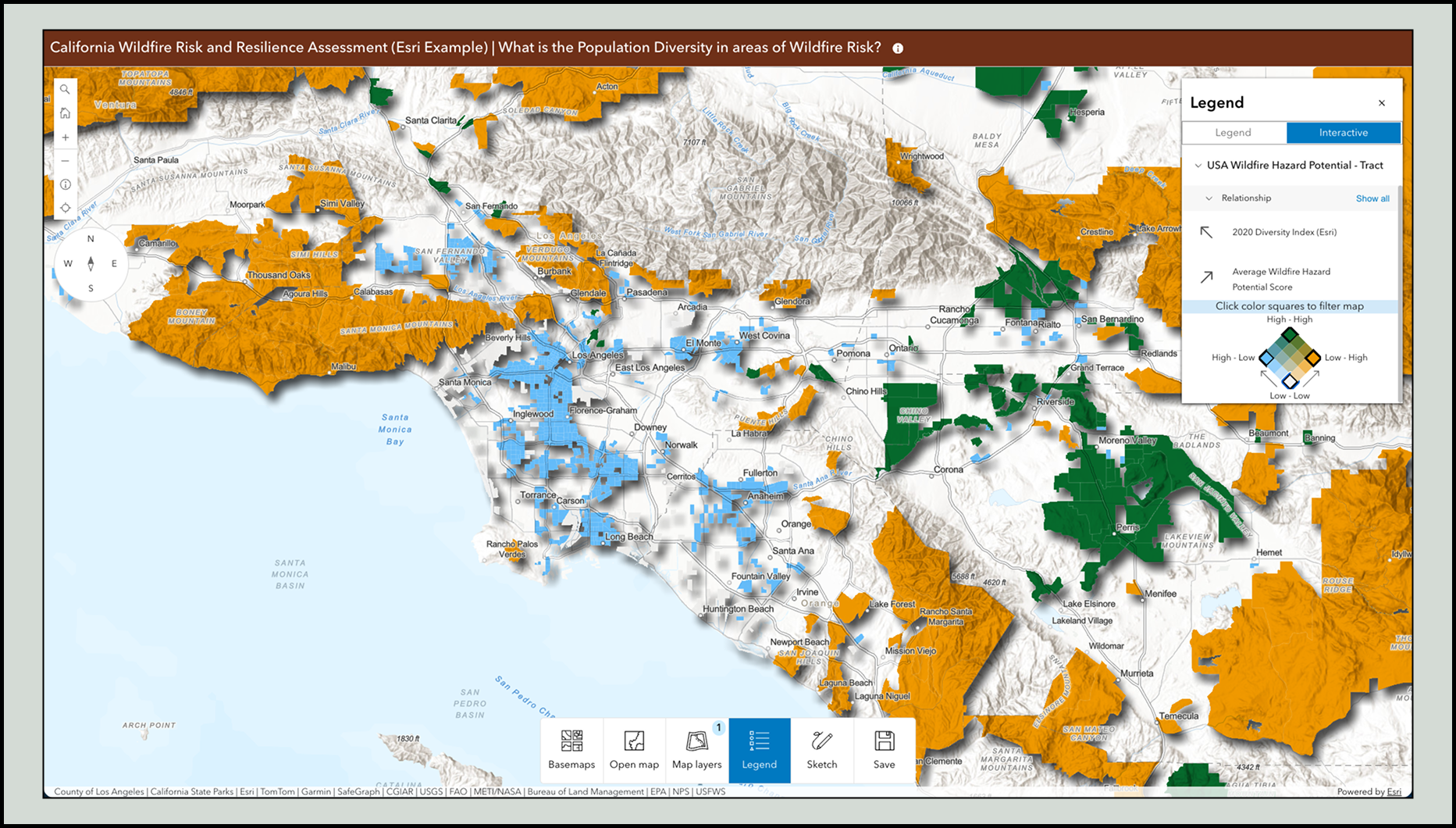This screenshot has height=828, width=1456.
Task: Click the header info icon beside the title
Action: [x=898, y=48]
